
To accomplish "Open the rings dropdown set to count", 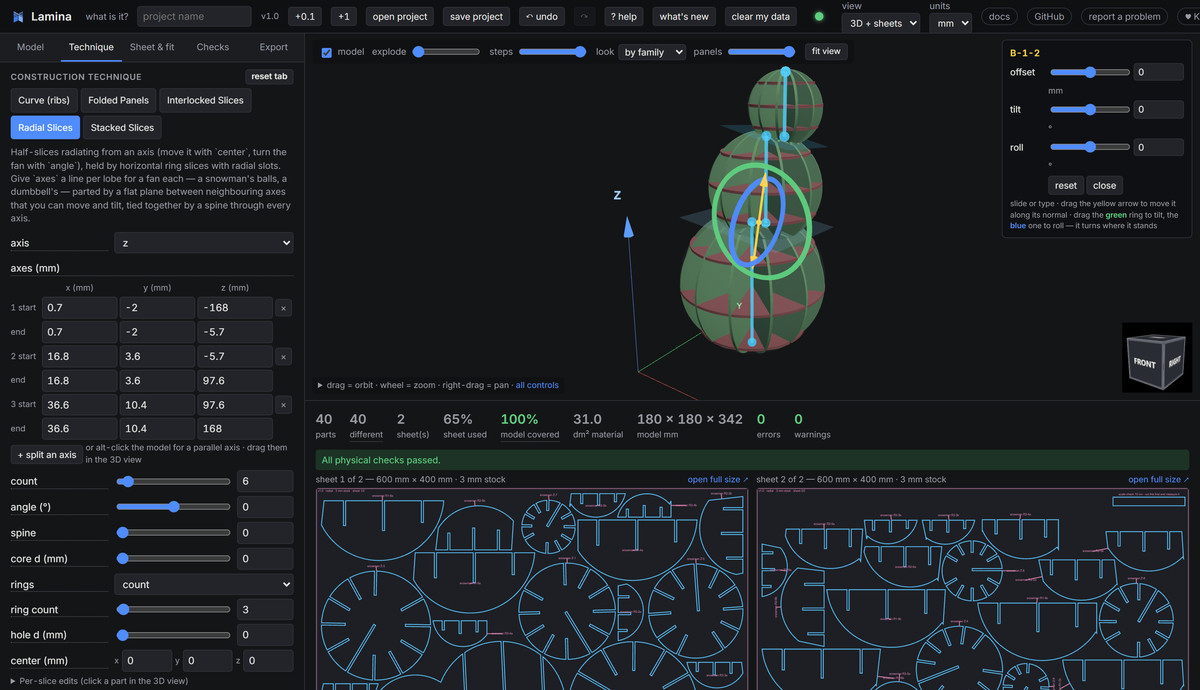I will [x=204, y=585].
